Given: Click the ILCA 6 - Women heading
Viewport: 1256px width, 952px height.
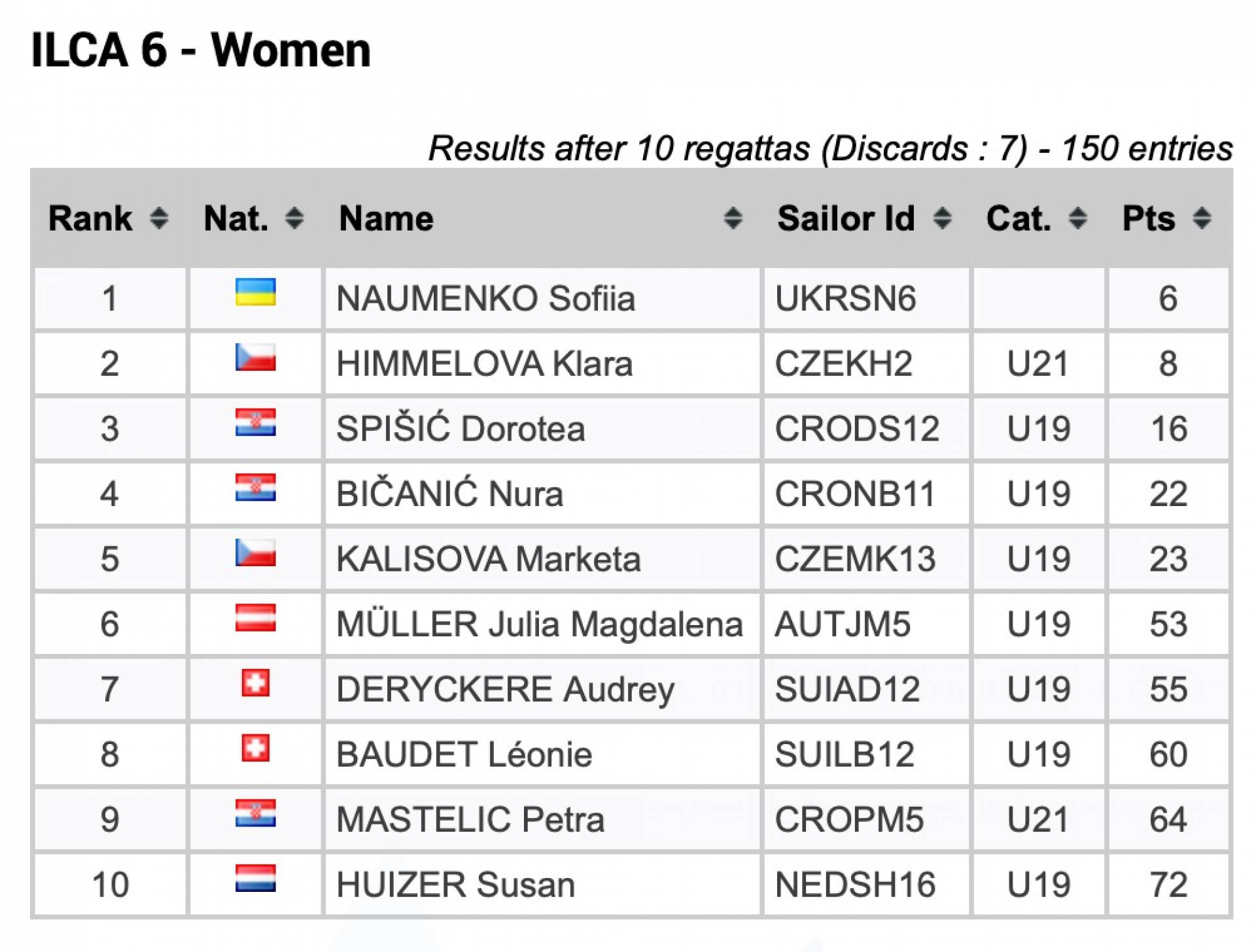Looking at the screenshot, I should (201, 50).
